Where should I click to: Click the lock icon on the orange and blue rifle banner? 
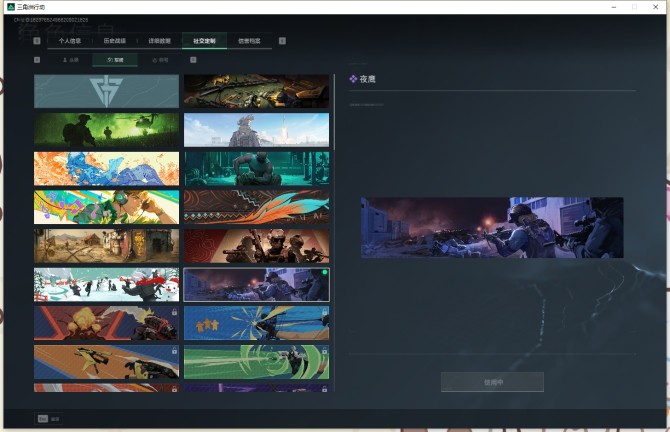coord(174,351)
